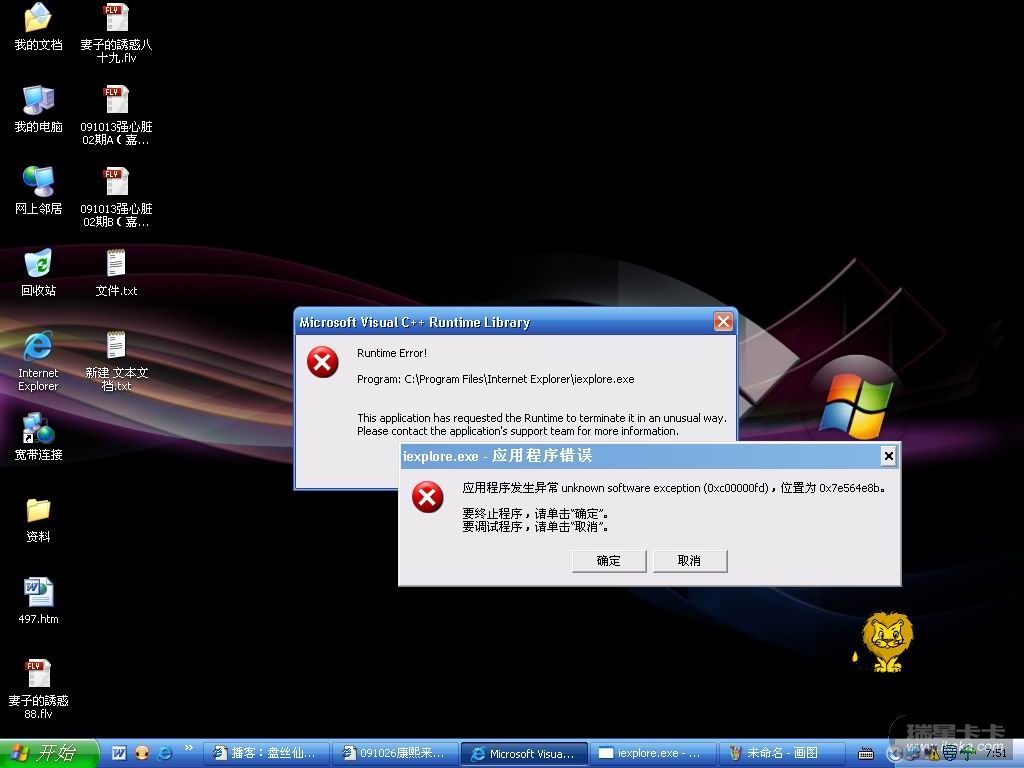Click the Runtime Error! message text
Image resolution: width=1024 pixels, height=768 pixels.
coord(392,353)
